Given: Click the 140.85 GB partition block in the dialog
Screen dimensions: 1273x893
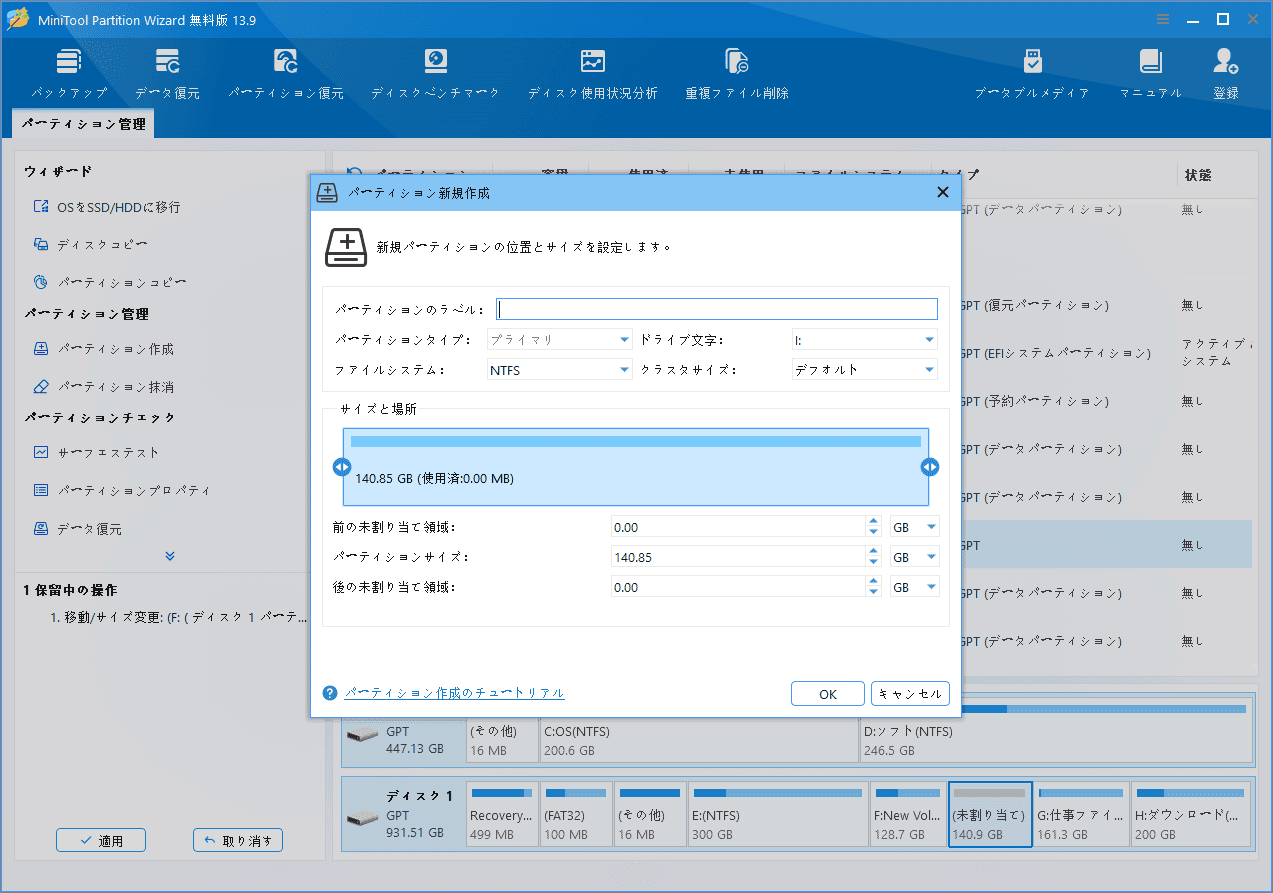Looking at the screenshot, I should 636,467.
